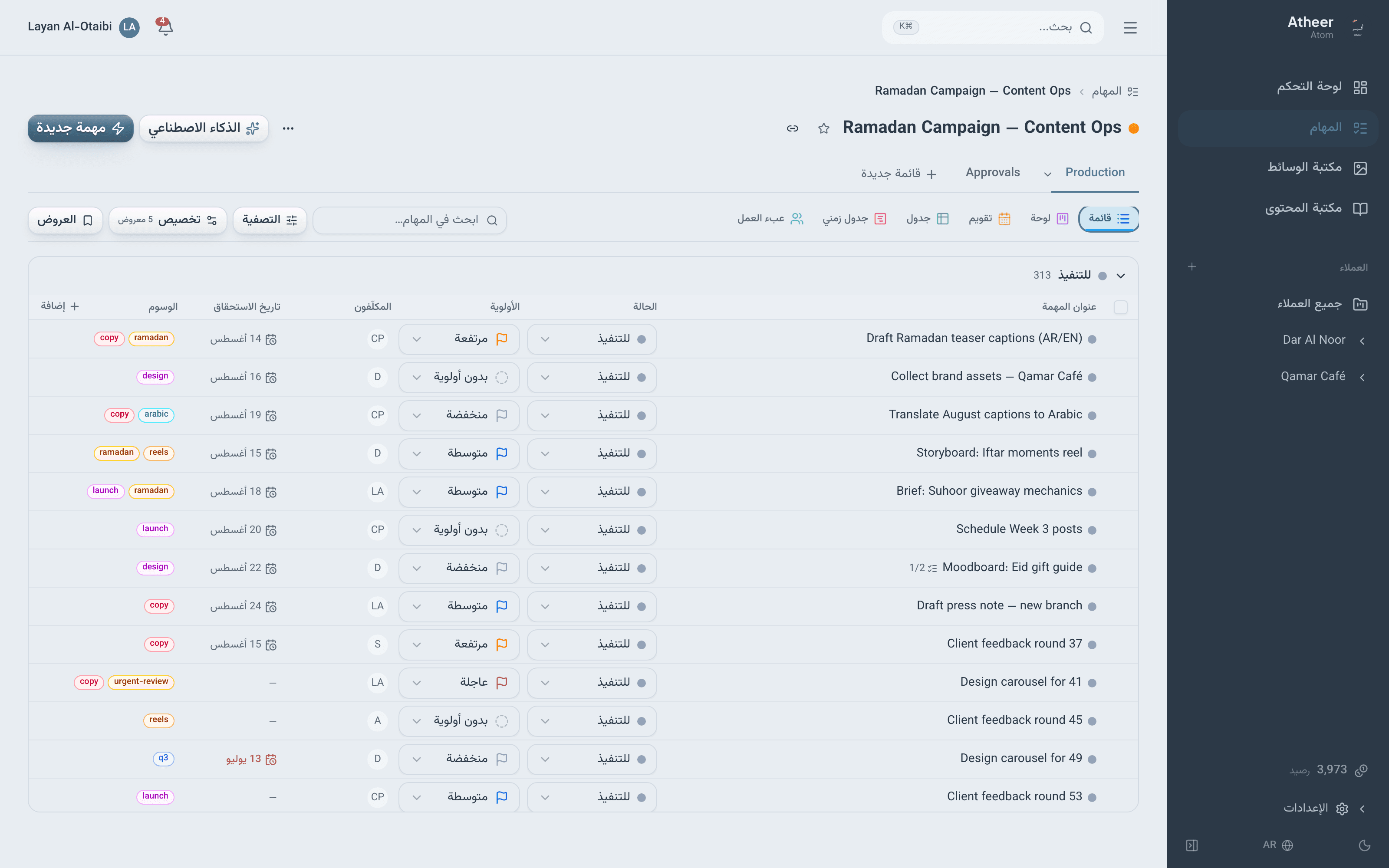Toggle the AR language switch in sidebar
Screen dimensions: 1389x868
[x=1277, y=845]
